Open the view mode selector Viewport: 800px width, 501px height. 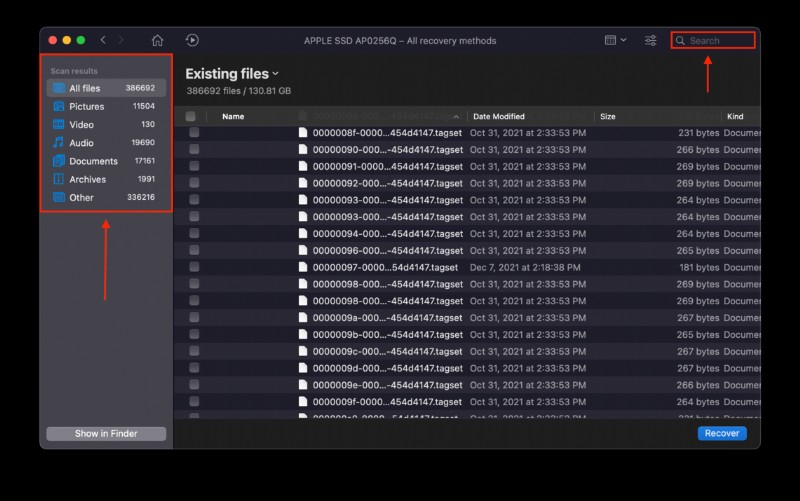point(615,40)
